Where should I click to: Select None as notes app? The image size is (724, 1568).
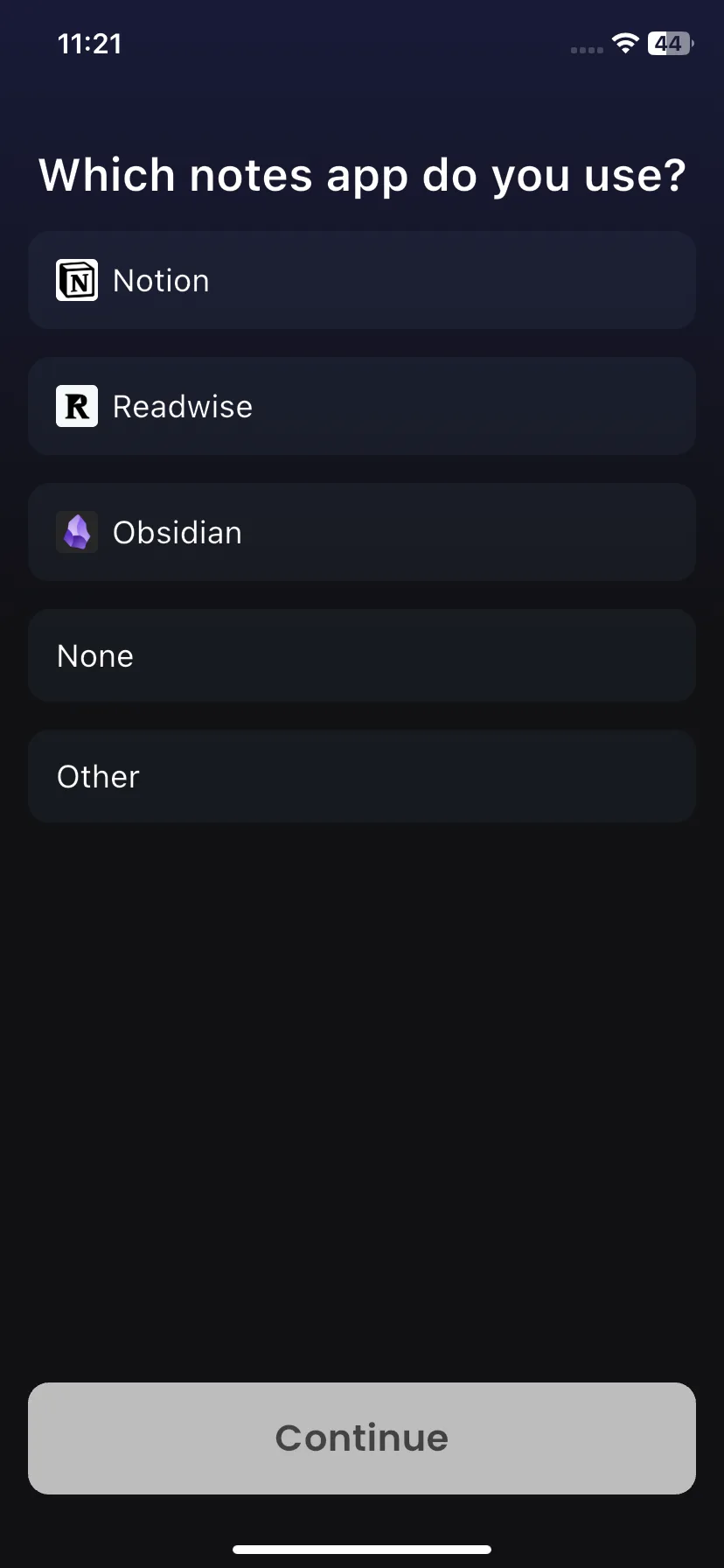(362, 655)
